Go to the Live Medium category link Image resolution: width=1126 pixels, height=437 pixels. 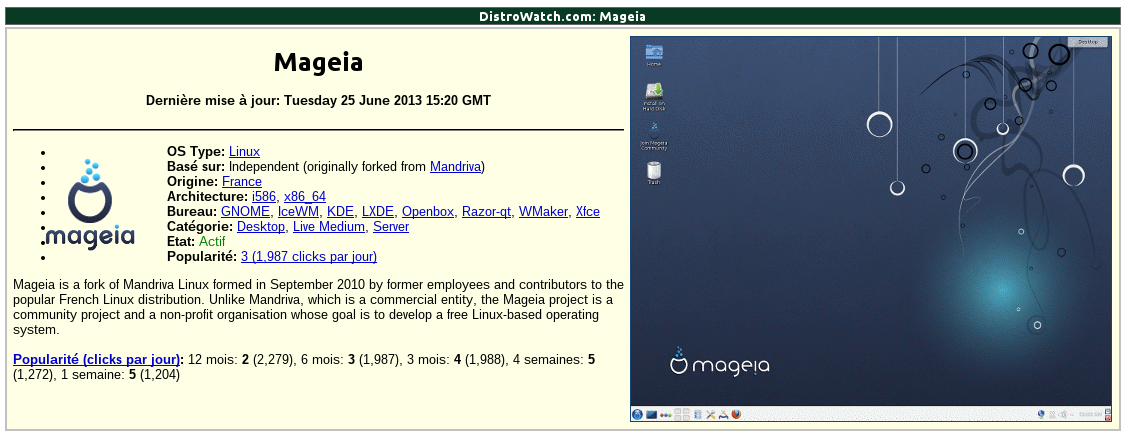click(x=329, y=227)
